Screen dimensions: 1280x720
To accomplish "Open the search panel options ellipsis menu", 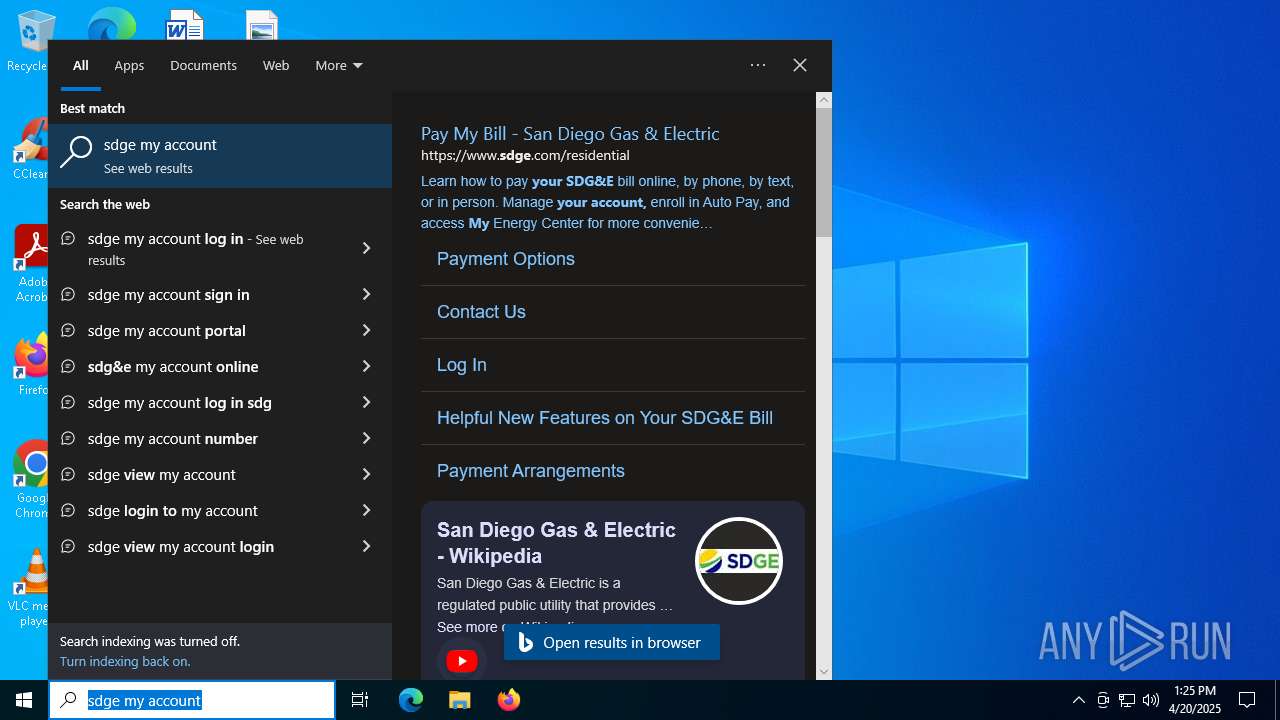I will click(758, 65).
